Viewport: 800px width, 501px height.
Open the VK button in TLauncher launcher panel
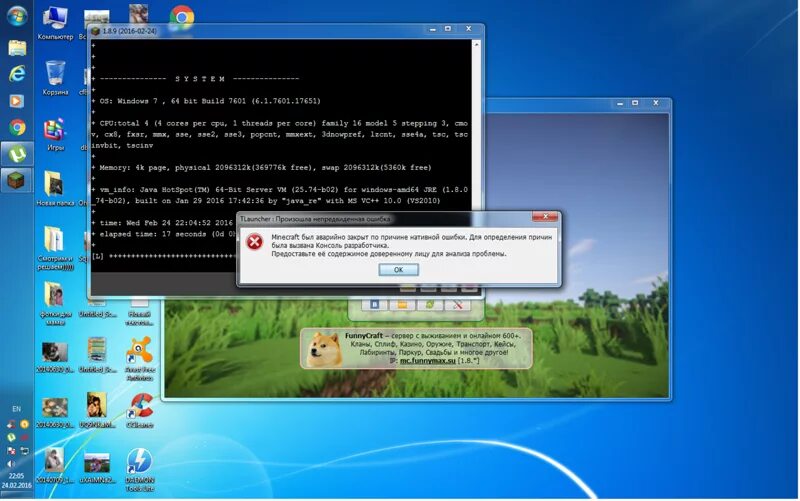click(x=374, y=305)
